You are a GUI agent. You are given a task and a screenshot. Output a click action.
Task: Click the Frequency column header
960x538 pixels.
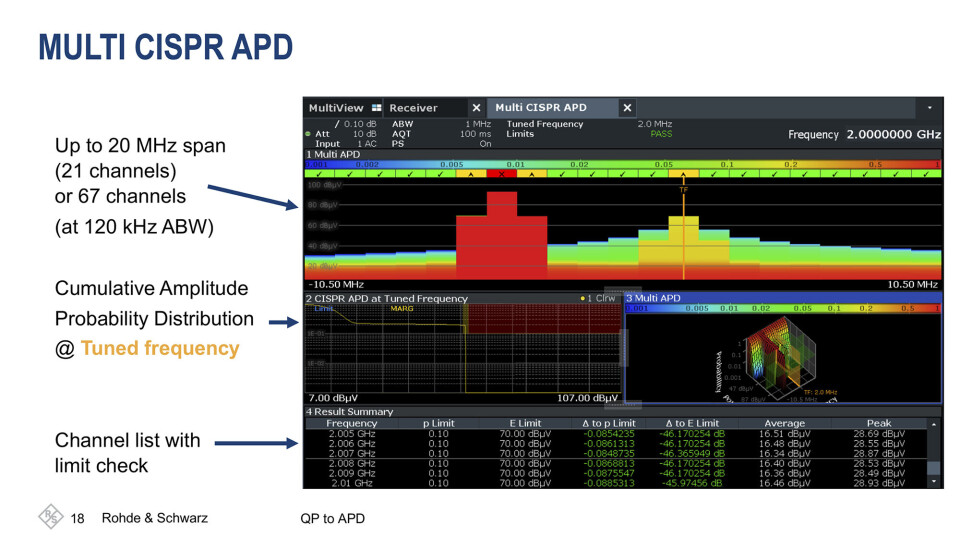pos(351,423)
